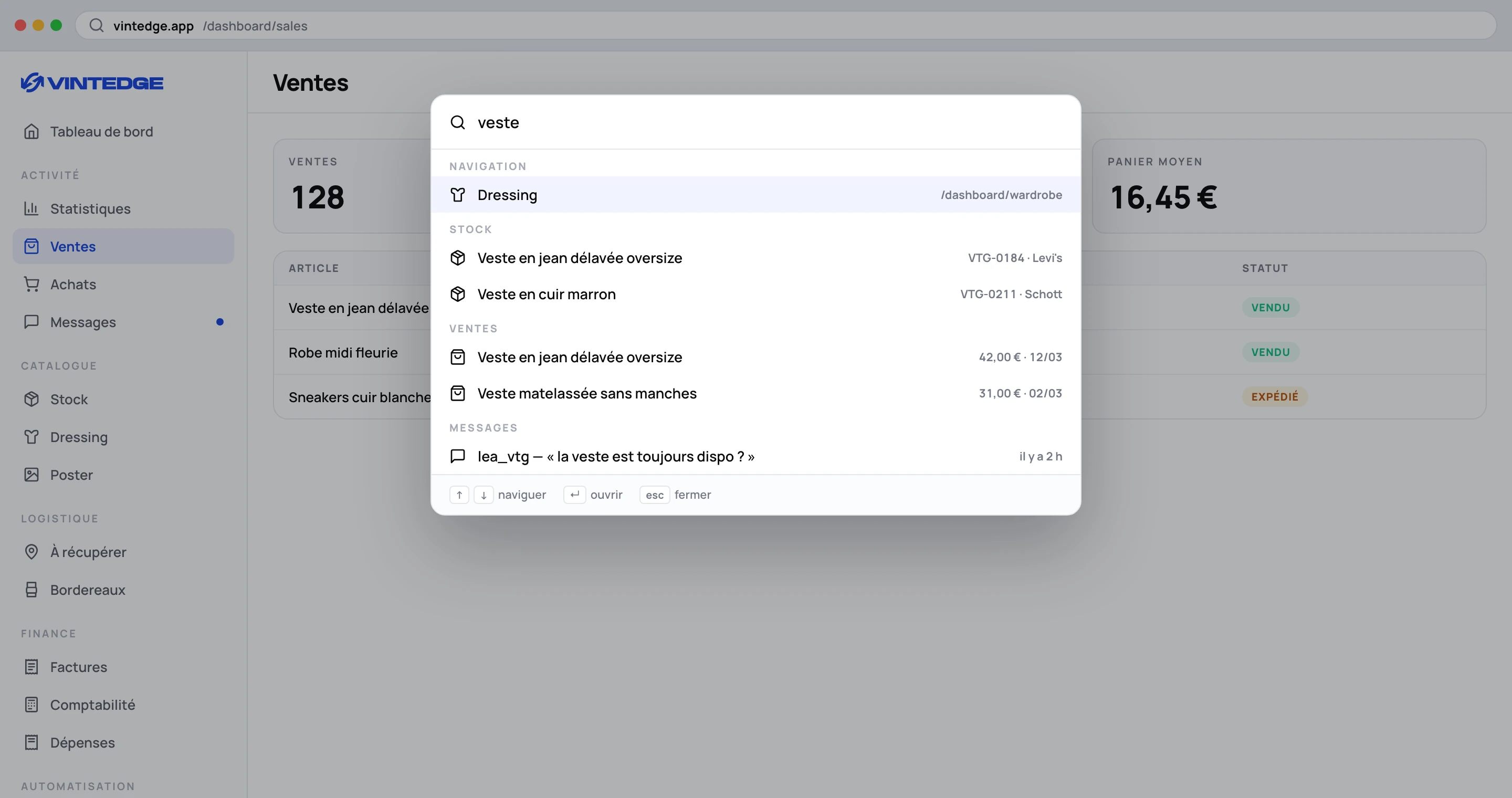Click chat icon beside lea_vtg message result
The image size is (1512, 798).
(458, 456)
